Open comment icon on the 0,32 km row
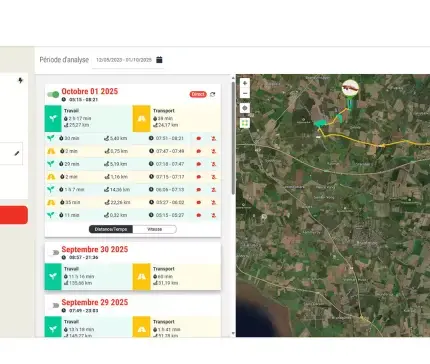 coord(199,215)
